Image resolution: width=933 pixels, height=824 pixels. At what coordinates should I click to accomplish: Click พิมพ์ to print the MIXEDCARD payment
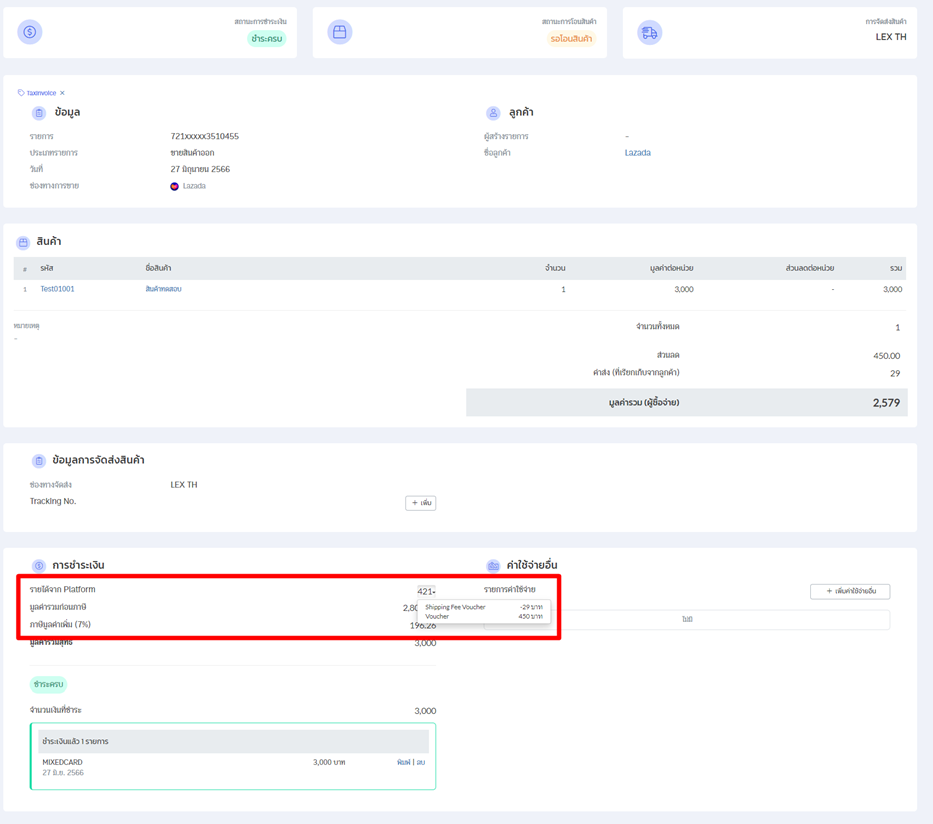[x=404, y=761]
